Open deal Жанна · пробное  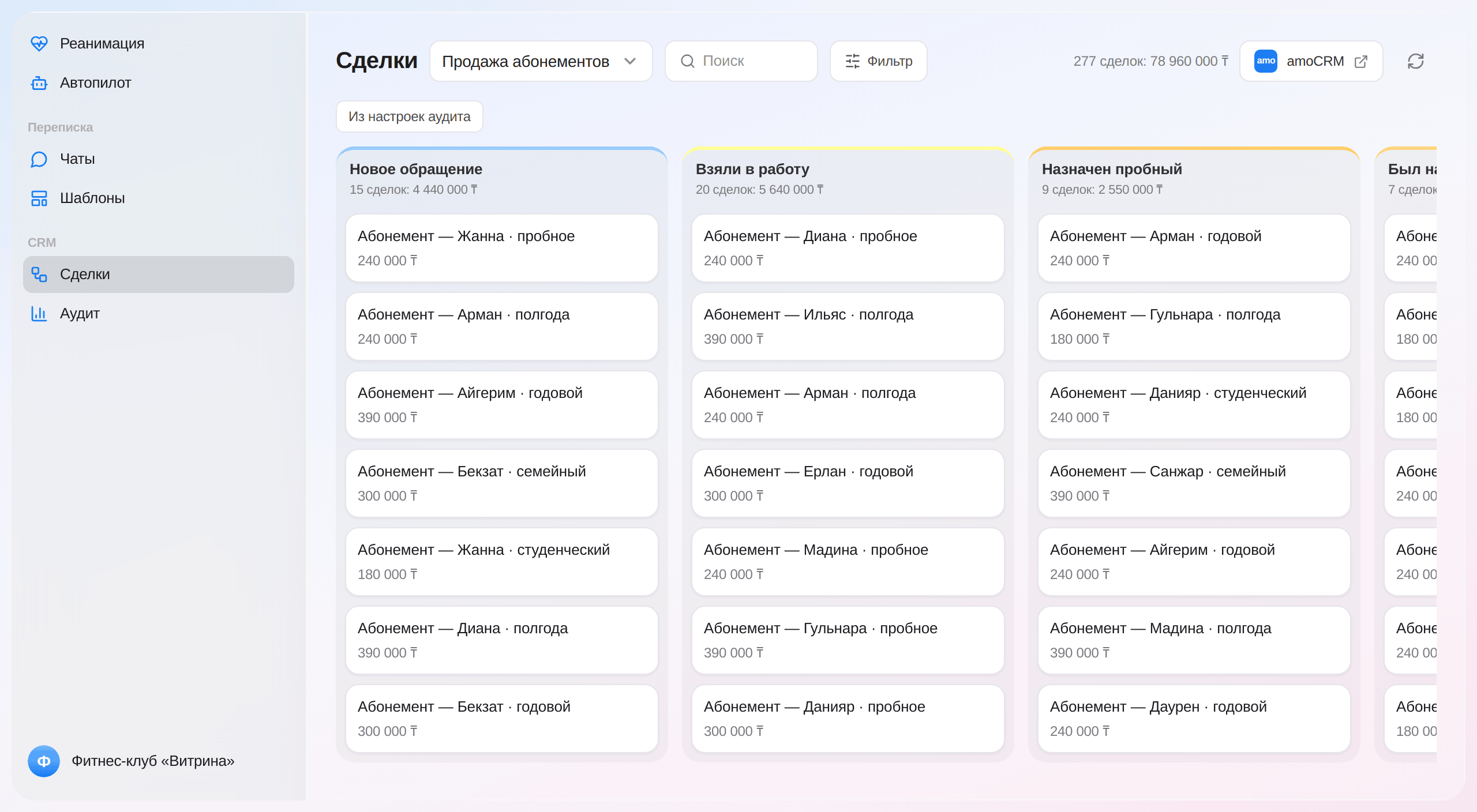(x=502, y=248)
